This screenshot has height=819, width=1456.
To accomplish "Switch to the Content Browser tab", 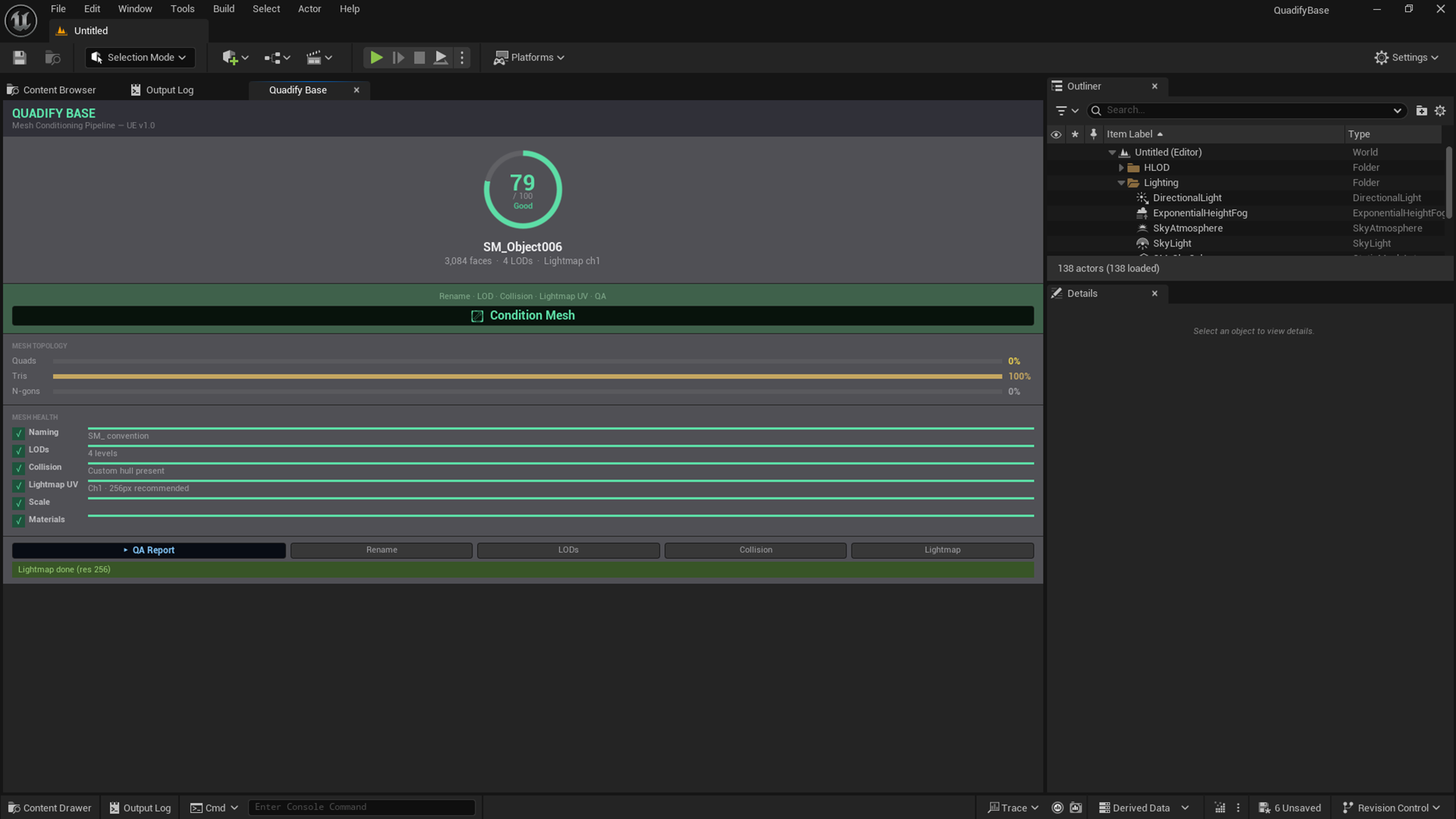I will click(52, 90).
